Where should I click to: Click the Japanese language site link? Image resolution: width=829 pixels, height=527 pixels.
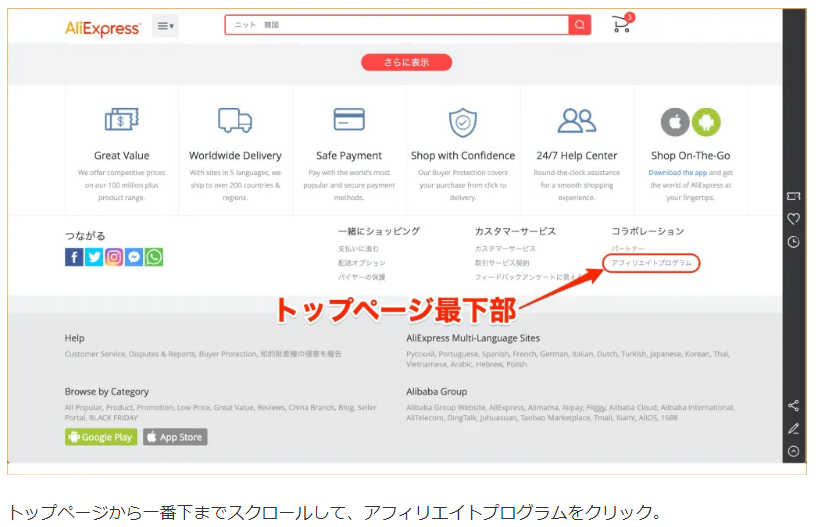coord(665,354)
